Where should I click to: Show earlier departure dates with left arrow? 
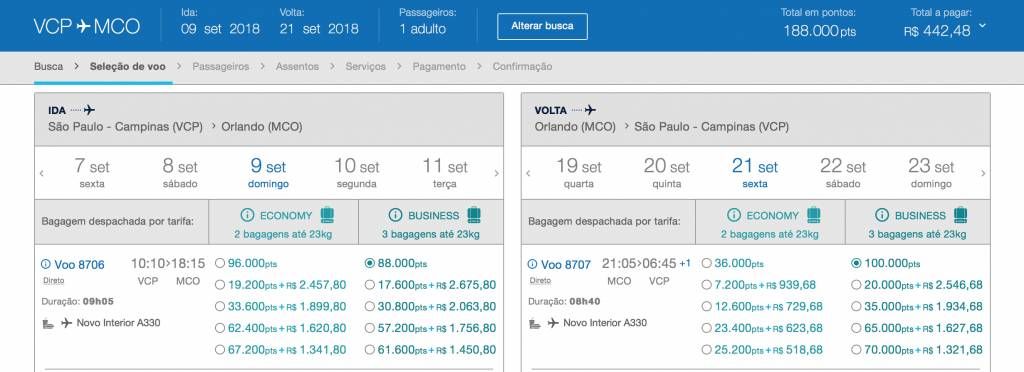pyautogui.click(x=42, y=174)
